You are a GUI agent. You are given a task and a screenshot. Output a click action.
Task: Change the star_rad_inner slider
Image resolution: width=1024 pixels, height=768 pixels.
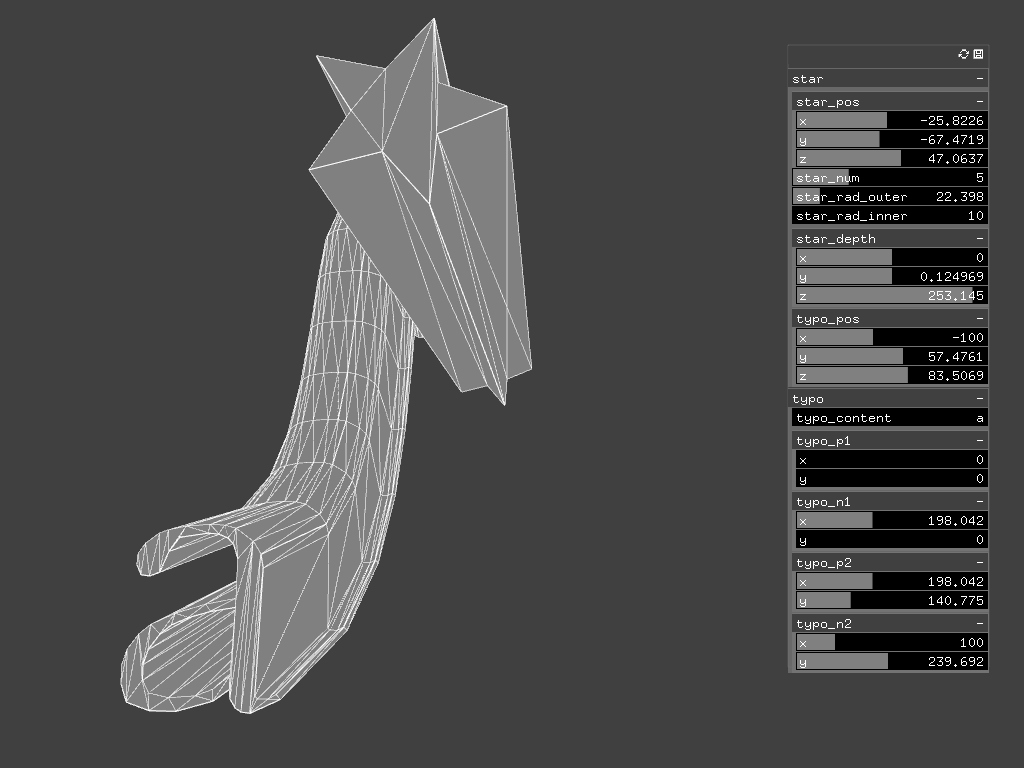(x=889, y=216)
